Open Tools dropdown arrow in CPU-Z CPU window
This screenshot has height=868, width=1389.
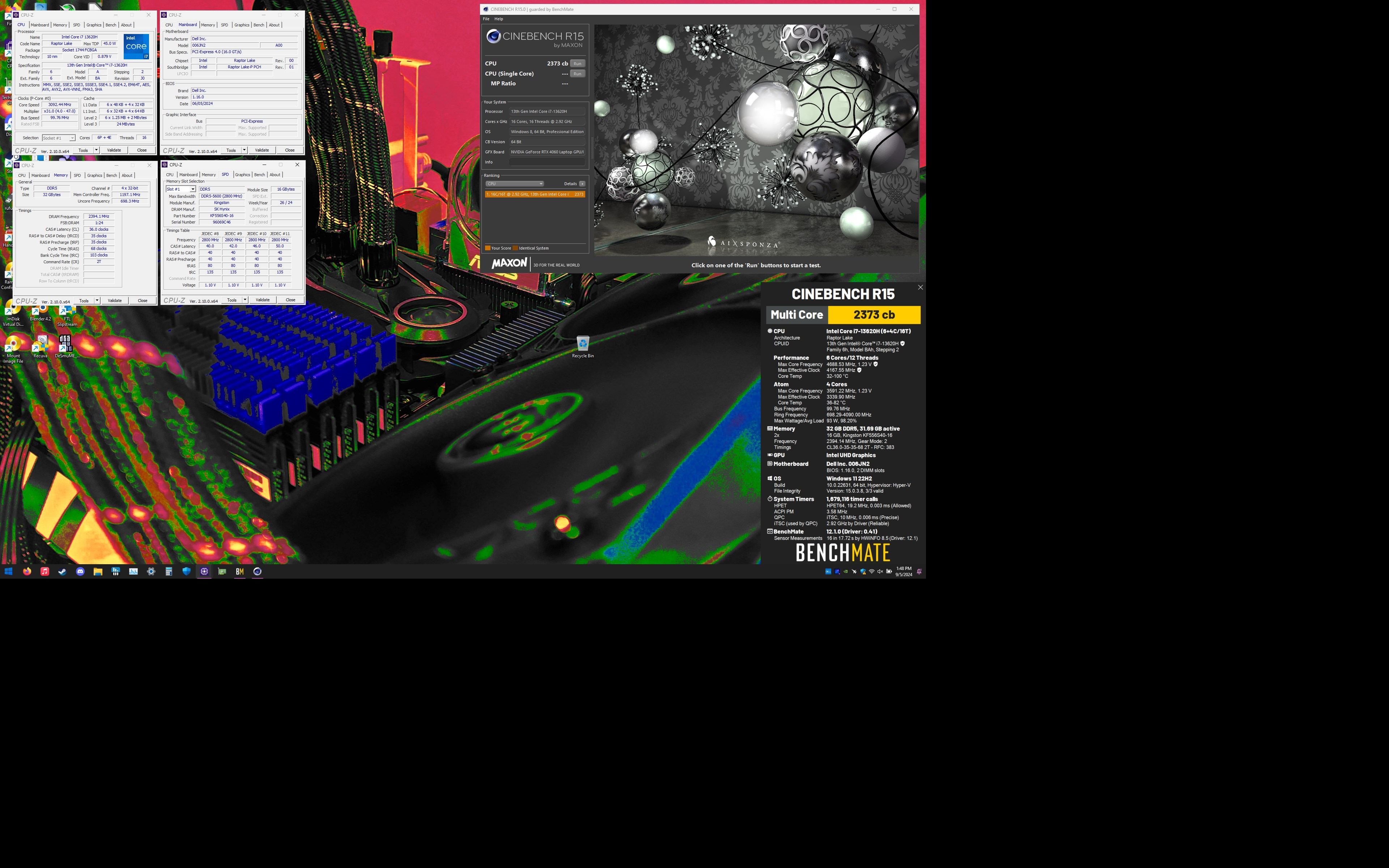(96, 150)
